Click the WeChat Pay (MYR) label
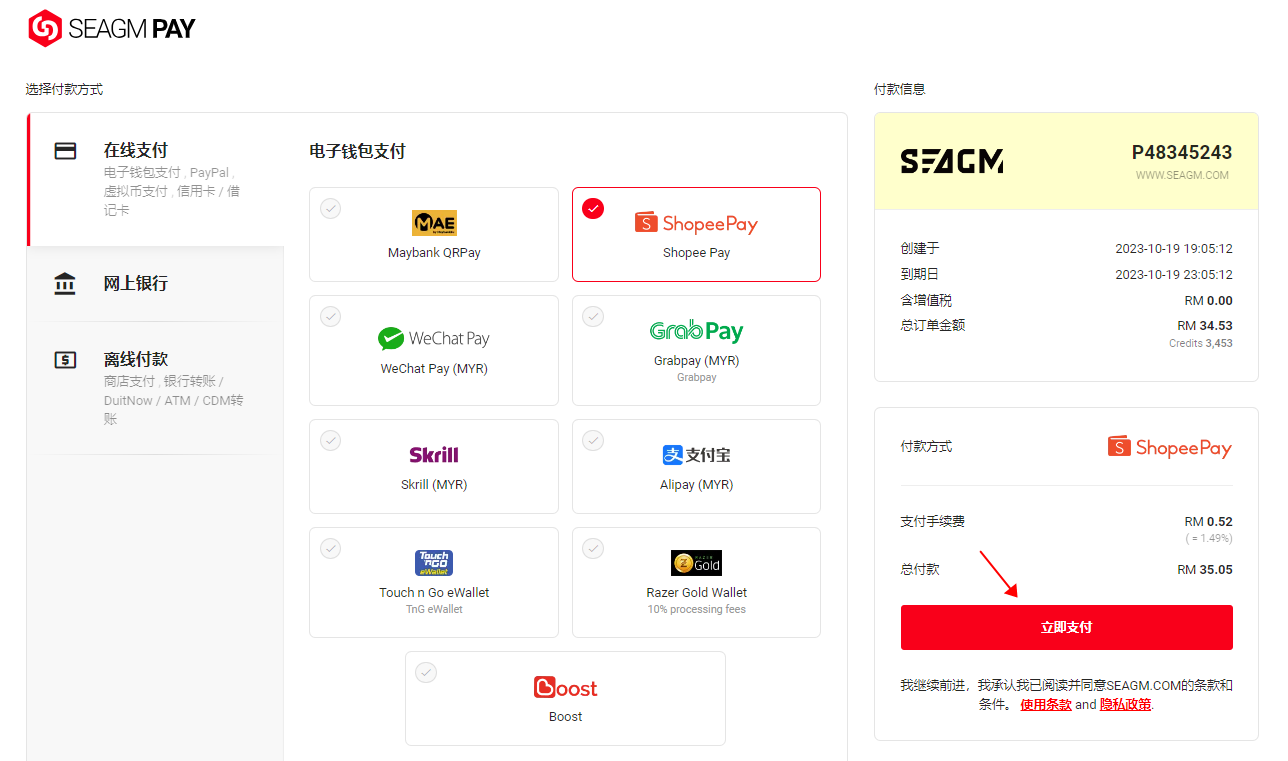The image size is (1288, 761). tap(434, 369)
